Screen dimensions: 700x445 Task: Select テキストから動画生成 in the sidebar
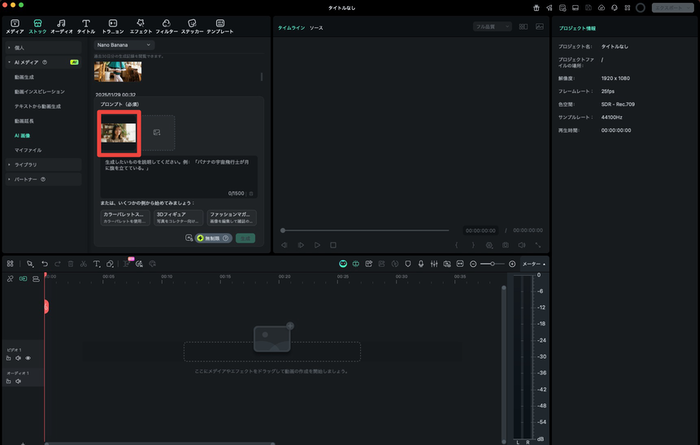point(38,105)
